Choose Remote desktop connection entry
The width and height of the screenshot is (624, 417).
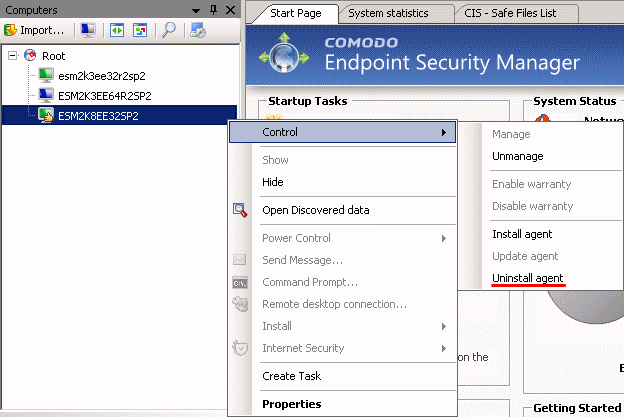334,304
